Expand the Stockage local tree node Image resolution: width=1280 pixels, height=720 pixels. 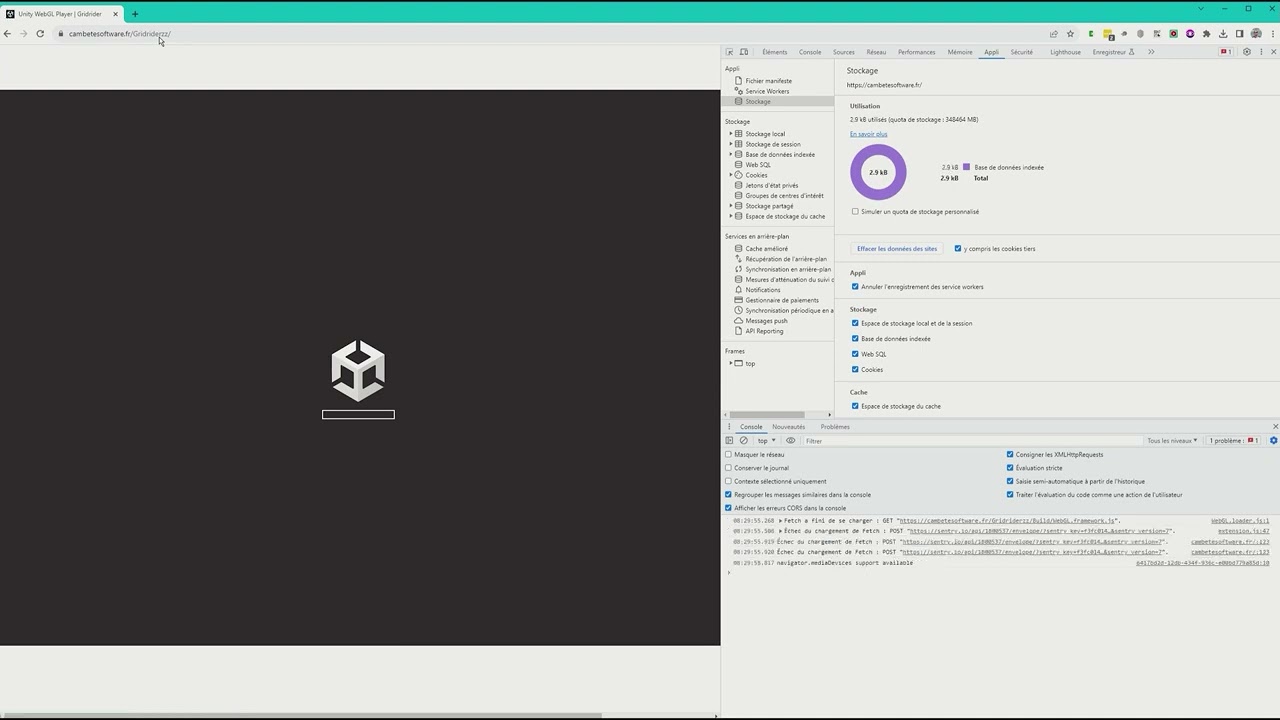(x=731, y=134)
